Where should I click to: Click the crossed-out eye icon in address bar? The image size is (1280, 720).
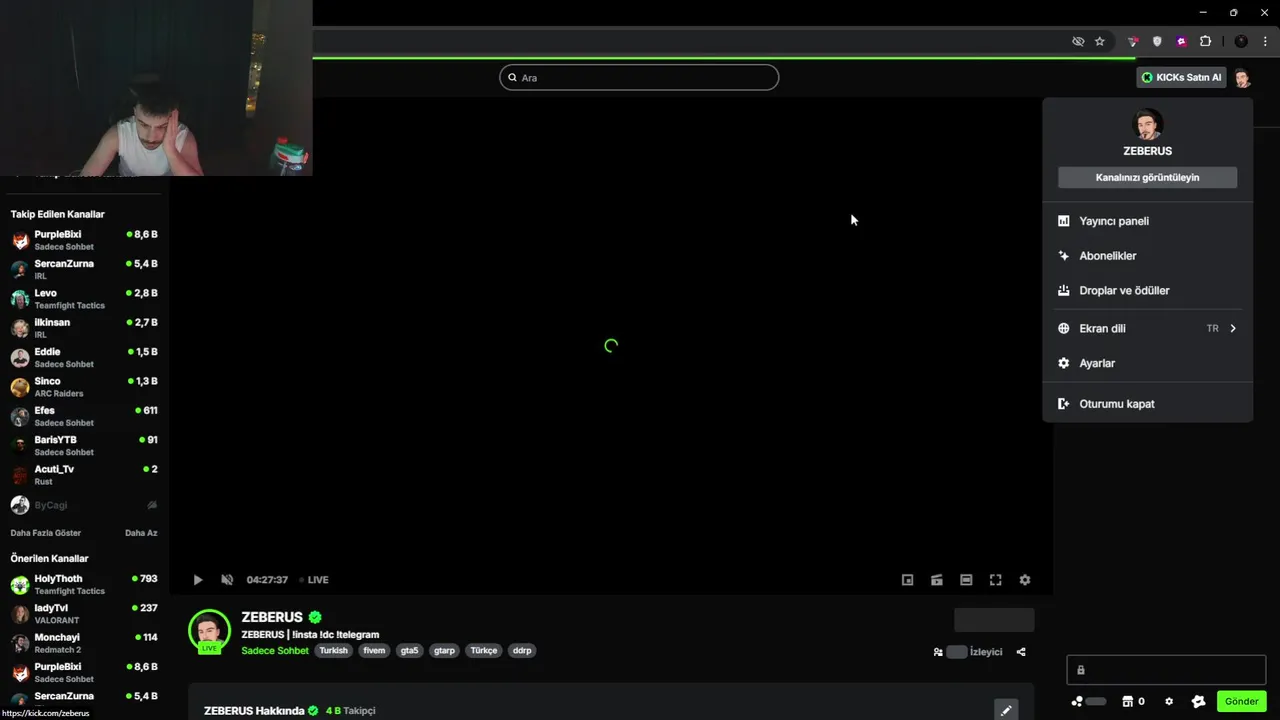tap(1078, 41)
